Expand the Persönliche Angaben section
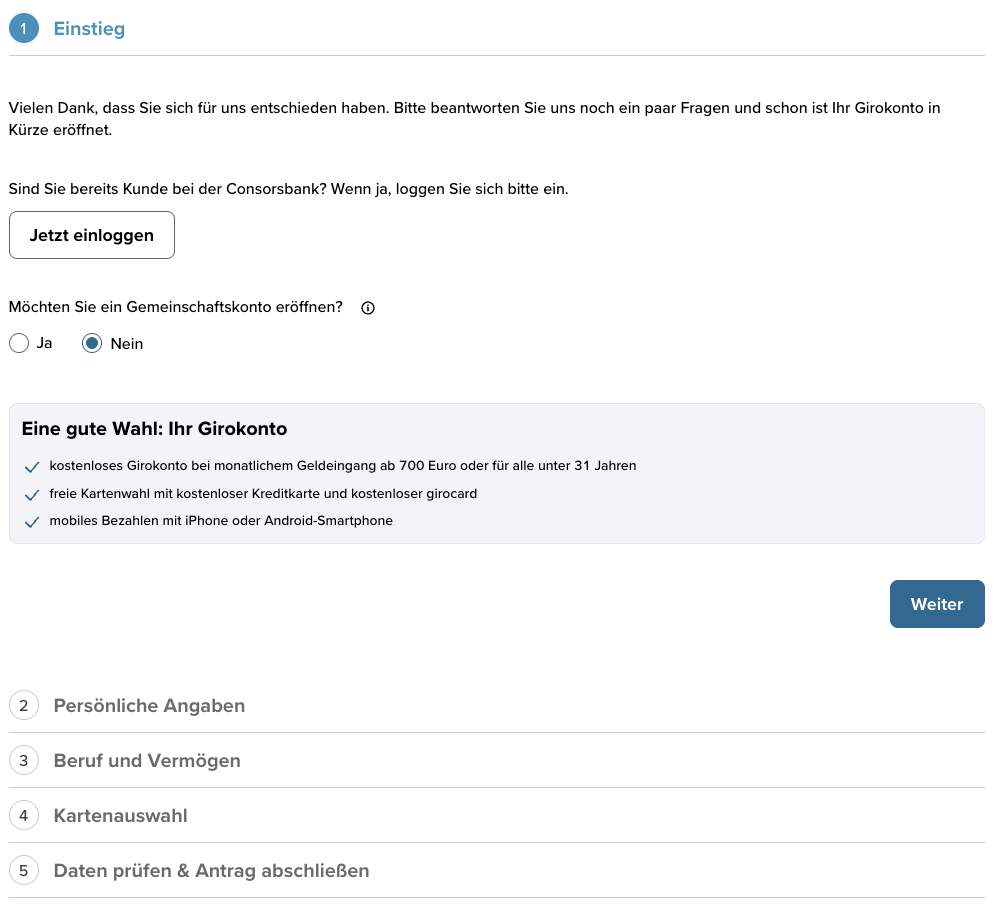 [149, 705]
